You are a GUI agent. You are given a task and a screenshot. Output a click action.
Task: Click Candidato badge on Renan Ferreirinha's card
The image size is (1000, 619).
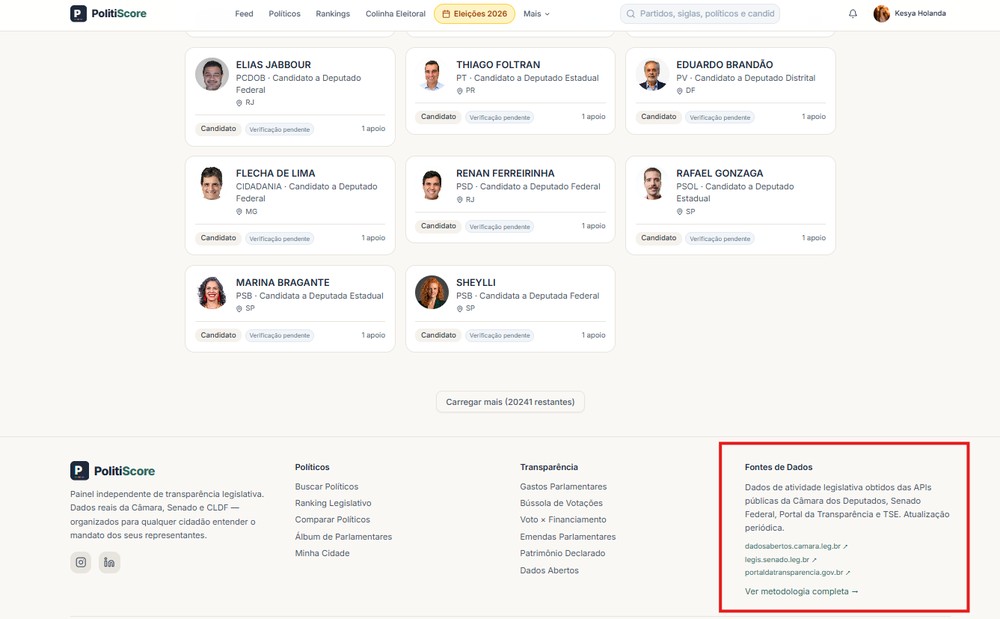point(438,226)
